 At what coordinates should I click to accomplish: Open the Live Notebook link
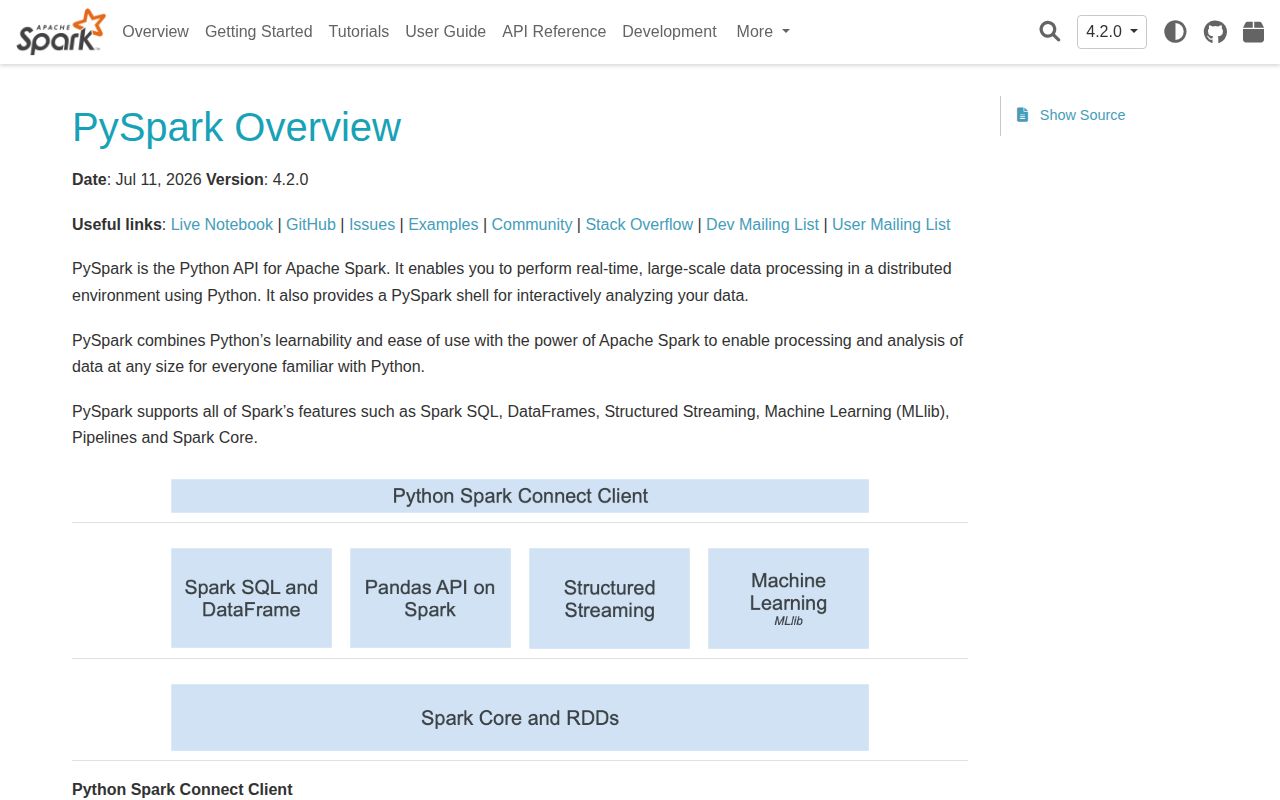(222, 224)
